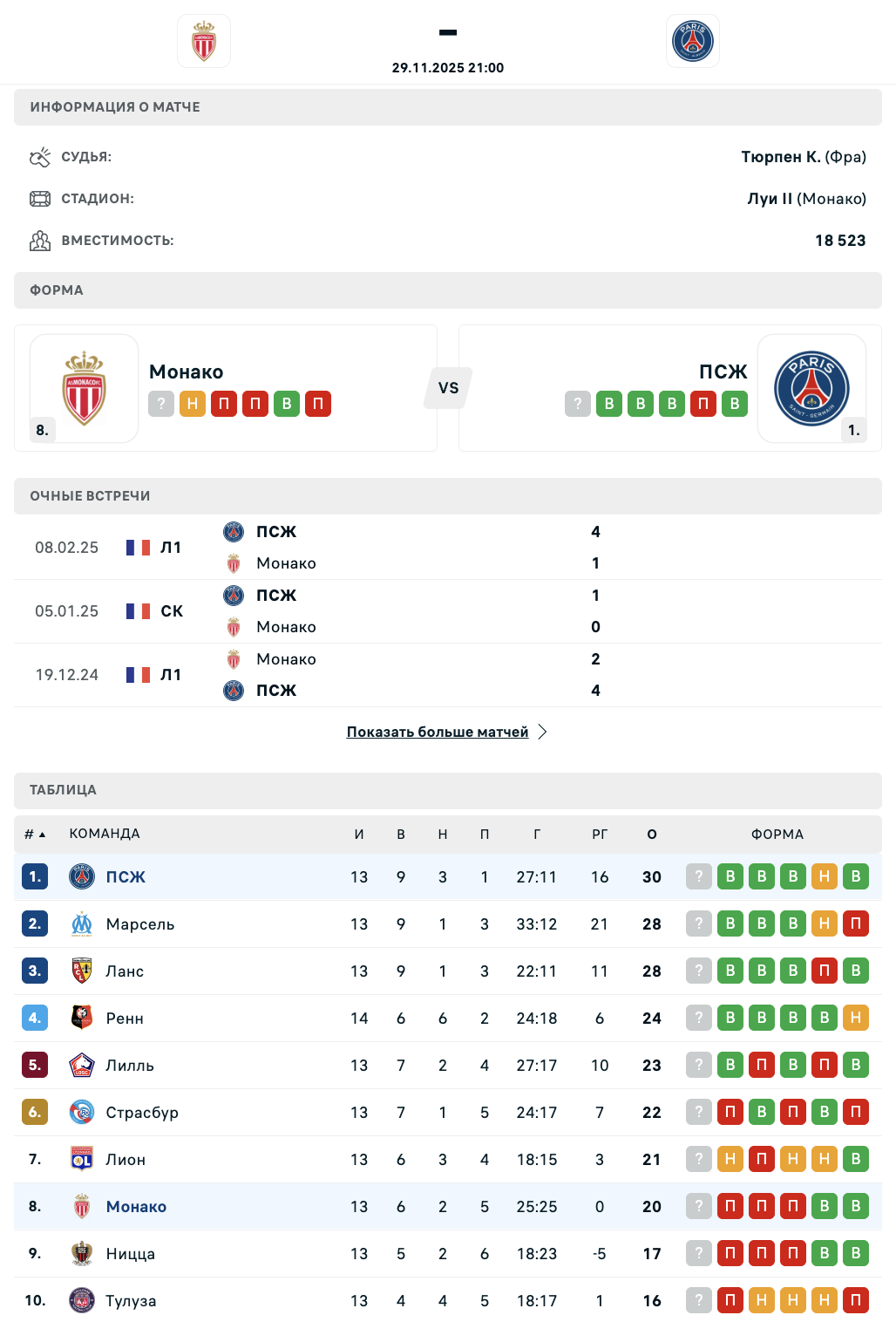Open the large Monaco logo in the form section
Image resolution: width=896 pixels, height=1322 pixels.
coord(85,388)
